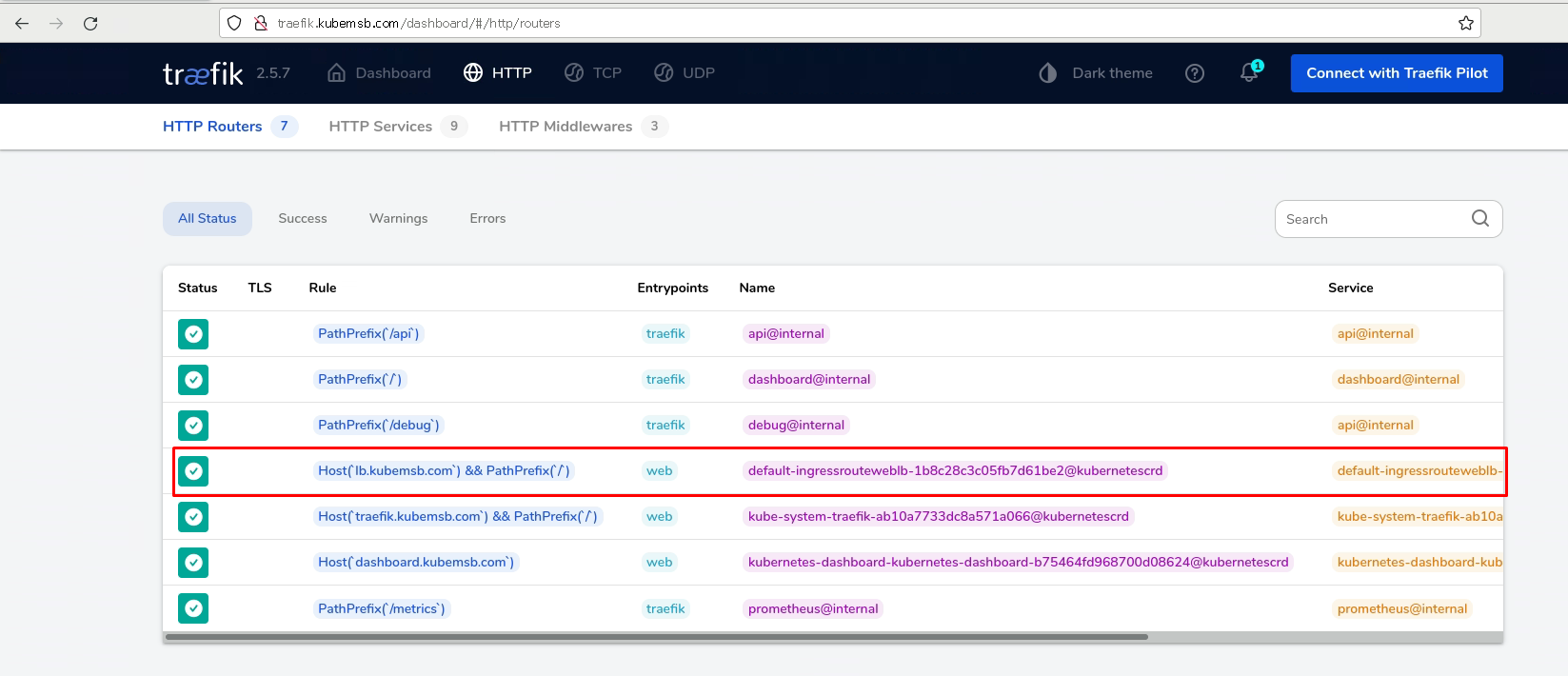Click Connect with Traefik Pilot button
This screenshot has height=676, width=1568.
(1397, 73)
